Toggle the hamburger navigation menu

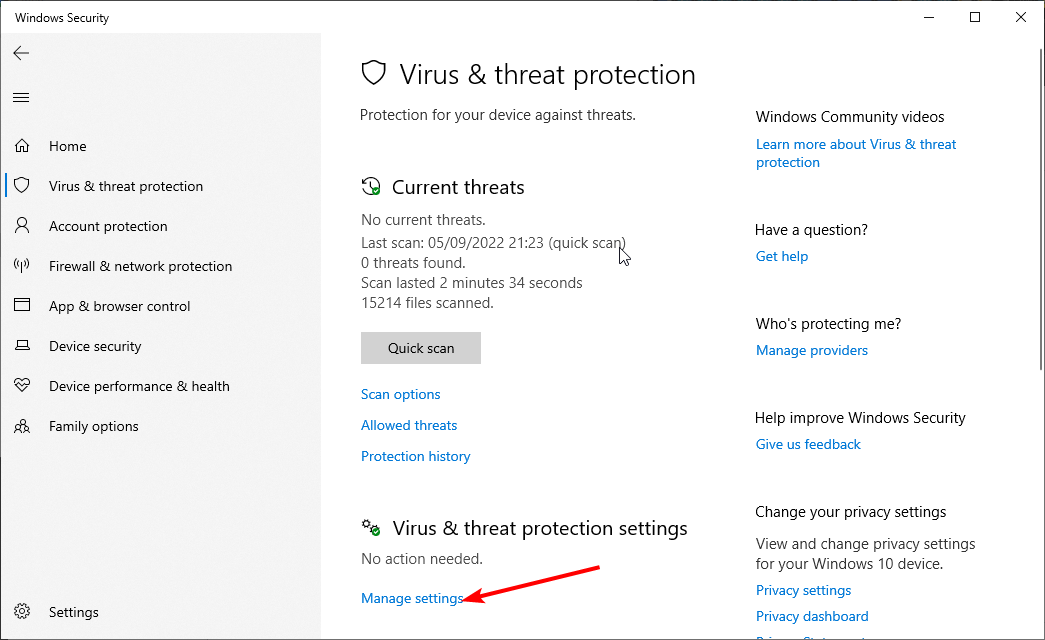(x=21, y=97)
